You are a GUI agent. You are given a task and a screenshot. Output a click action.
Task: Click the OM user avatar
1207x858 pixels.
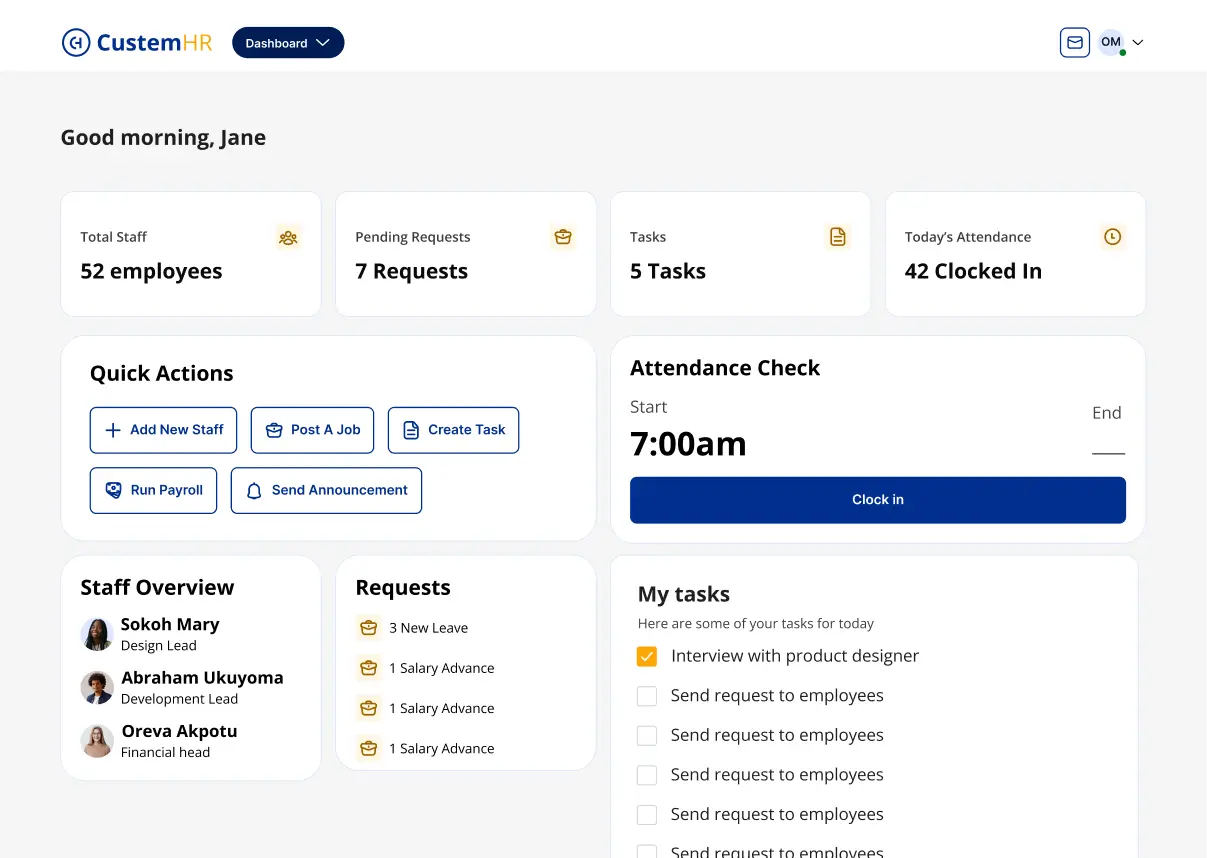[1110, 43]
